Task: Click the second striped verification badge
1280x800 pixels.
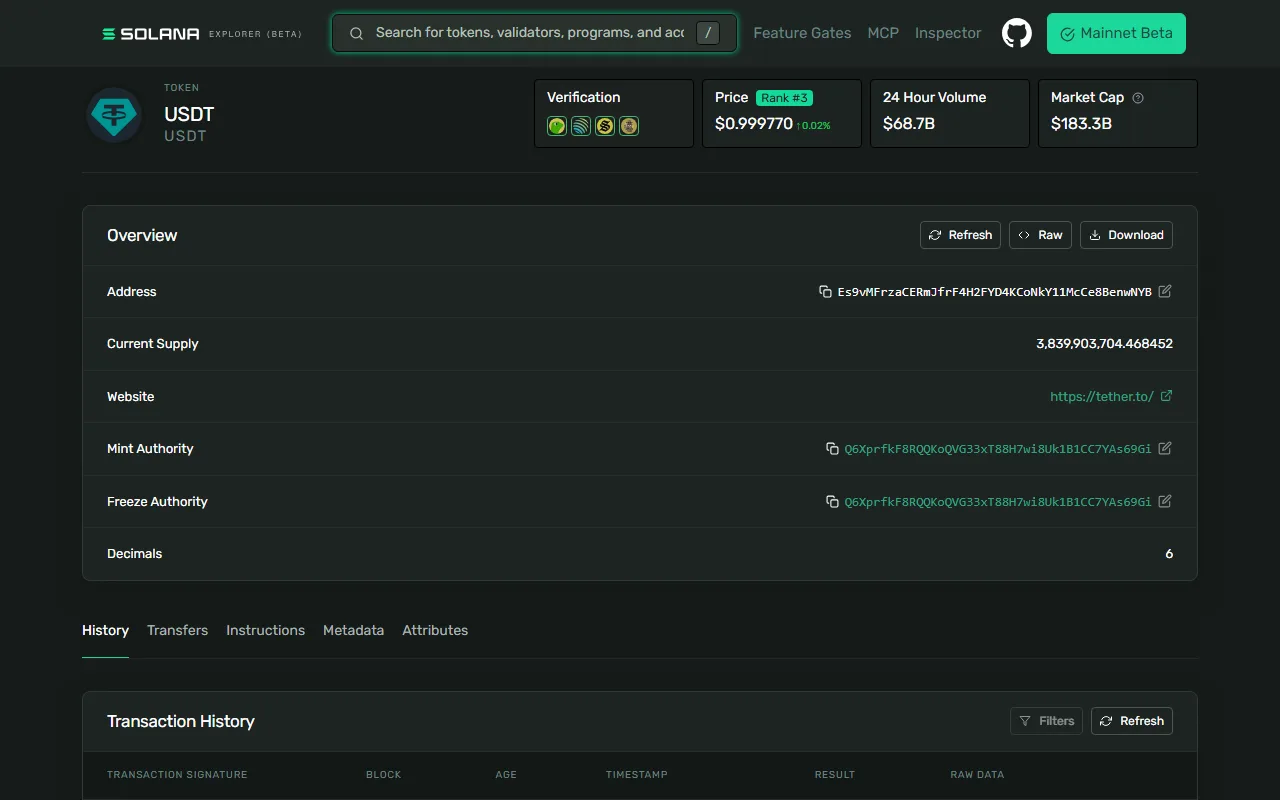Action: (x=581, y=126)
